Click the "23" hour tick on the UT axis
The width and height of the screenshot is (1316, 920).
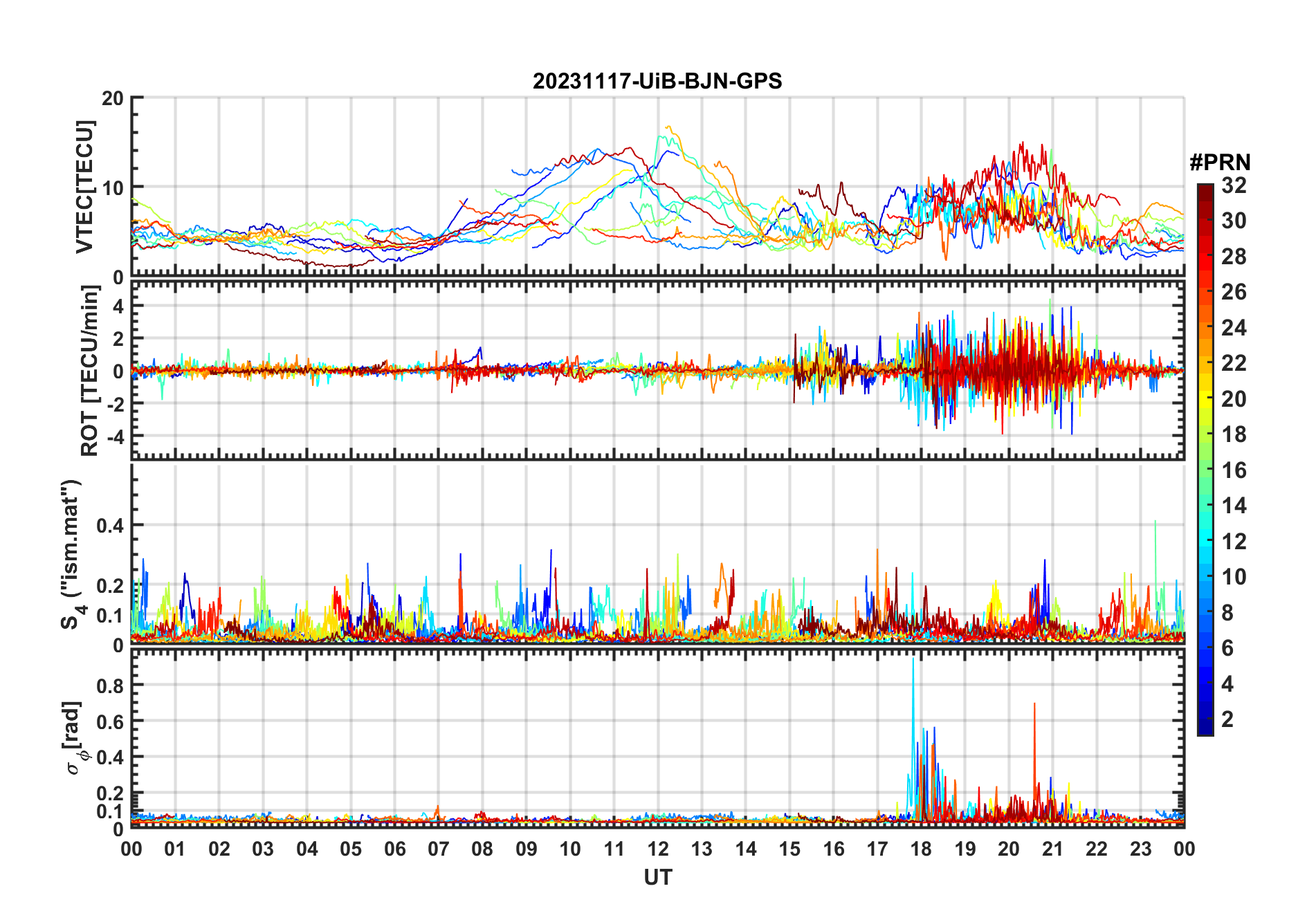click(1140, 849)
